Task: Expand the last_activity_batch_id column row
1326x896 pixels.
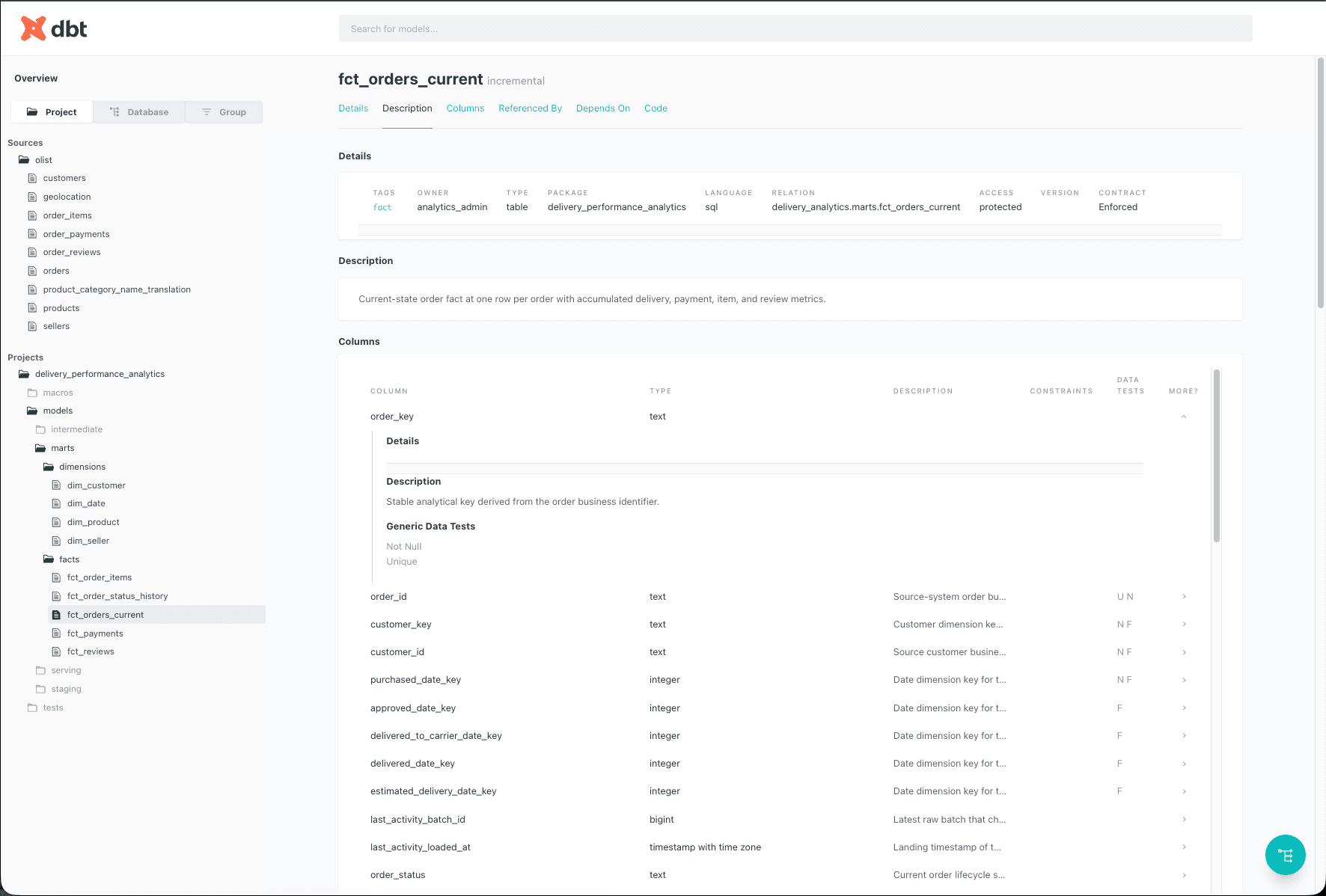Action: 1183,819
